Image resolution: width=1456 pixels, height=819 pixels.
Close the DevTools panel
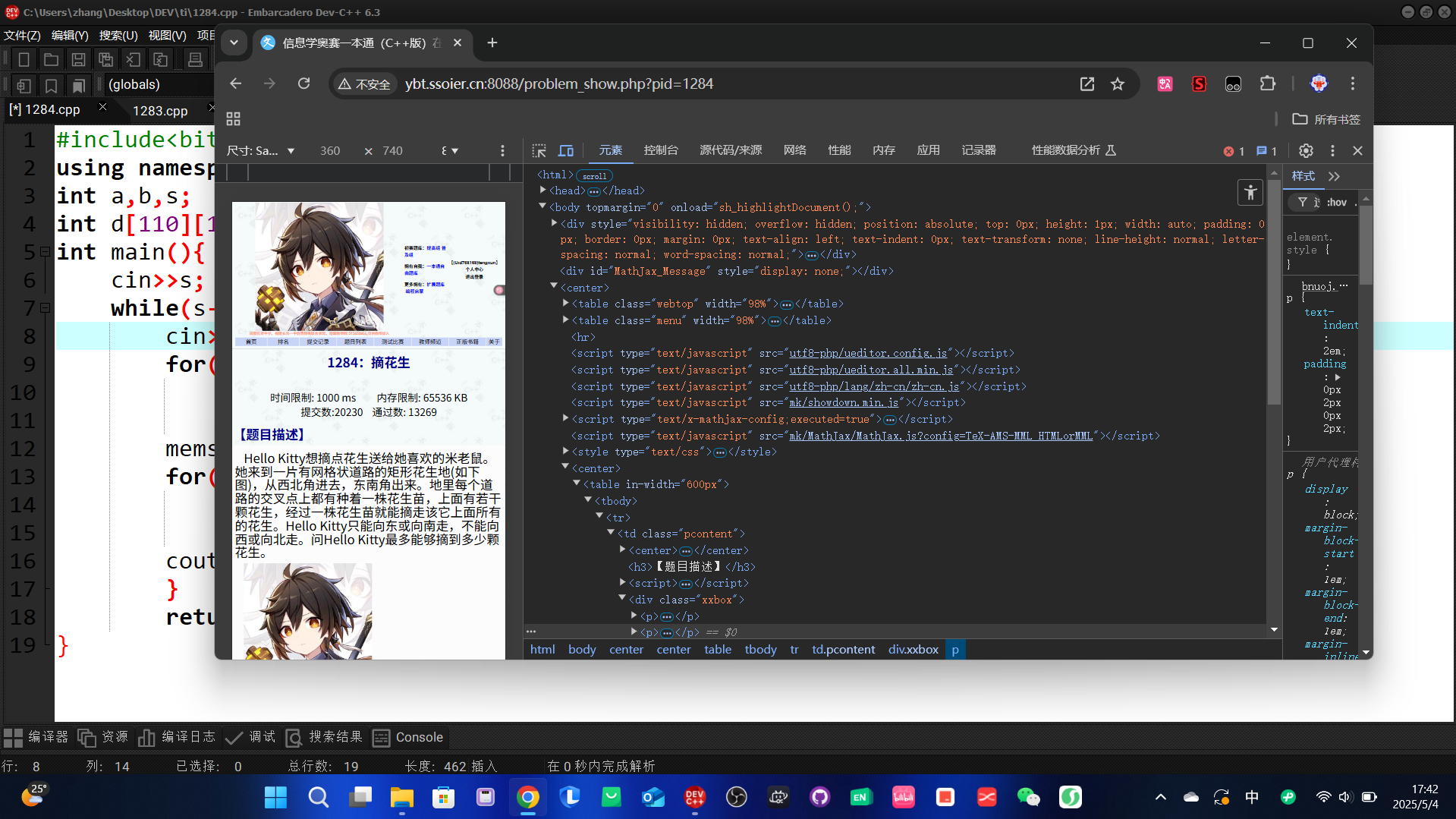coord(1358,150)
